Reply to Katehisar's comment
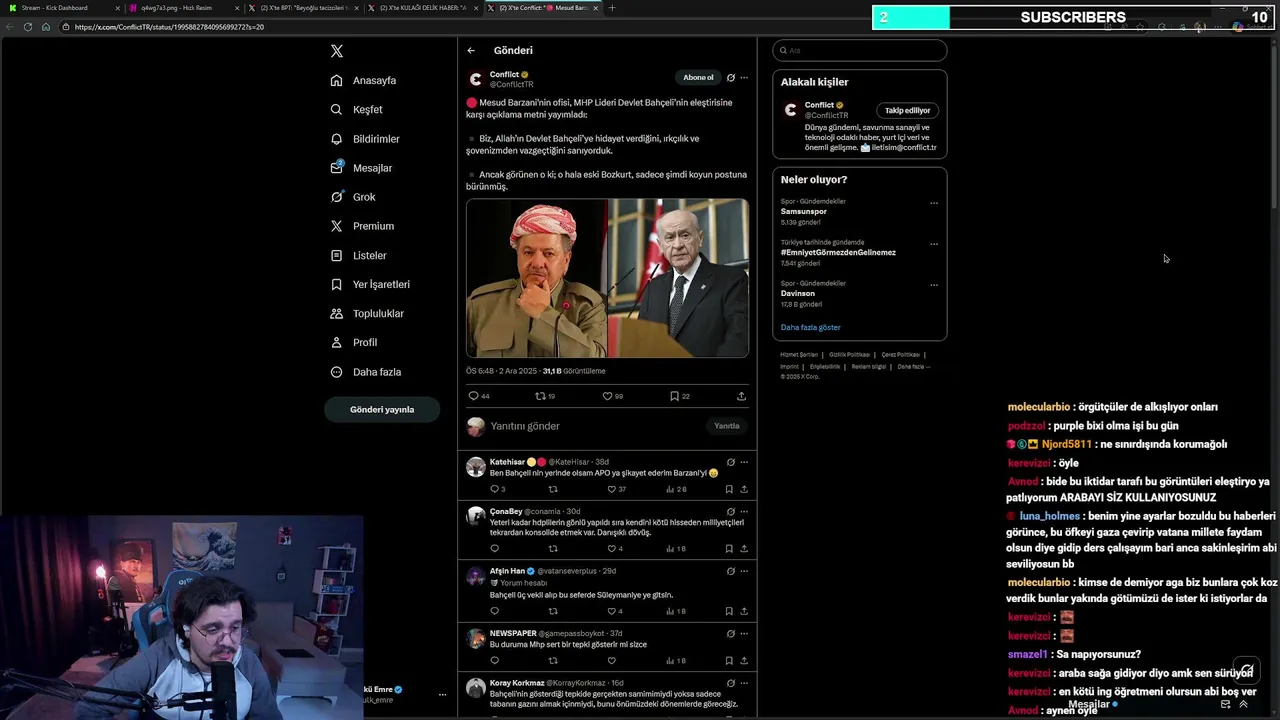Viewport: 1280px width, 720px height. [x=497, y=489]
